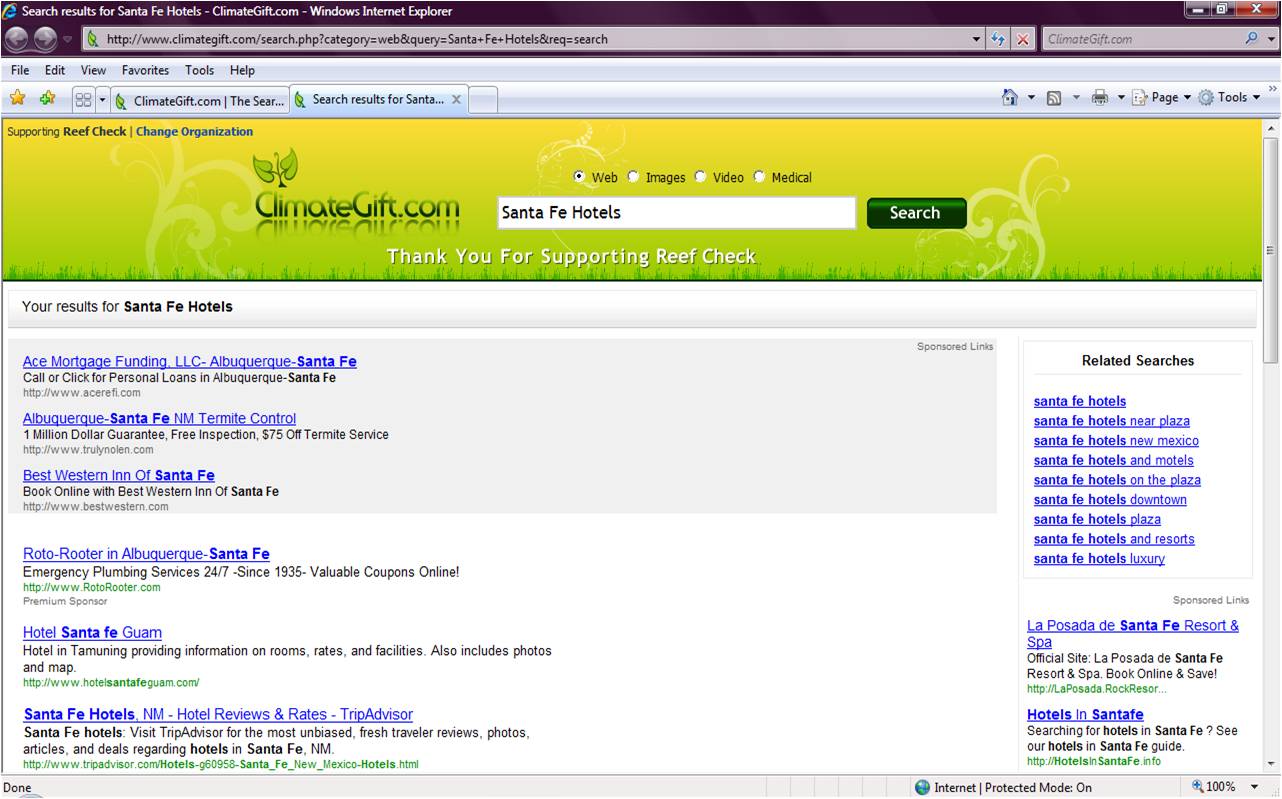Open the Hotels In Santafe sponsored link
1282x799 pixels.
click(x=1085, y=715)
